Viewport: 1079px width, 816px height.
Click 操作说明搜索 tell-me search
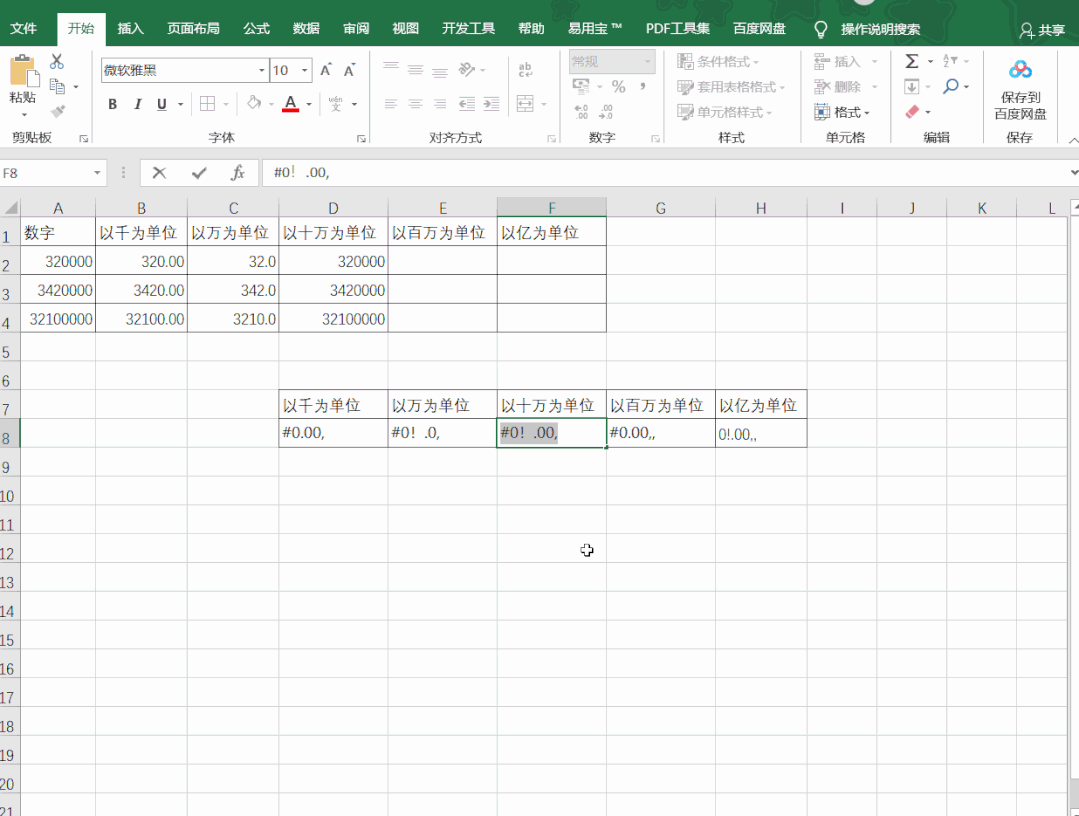[880, 29]
